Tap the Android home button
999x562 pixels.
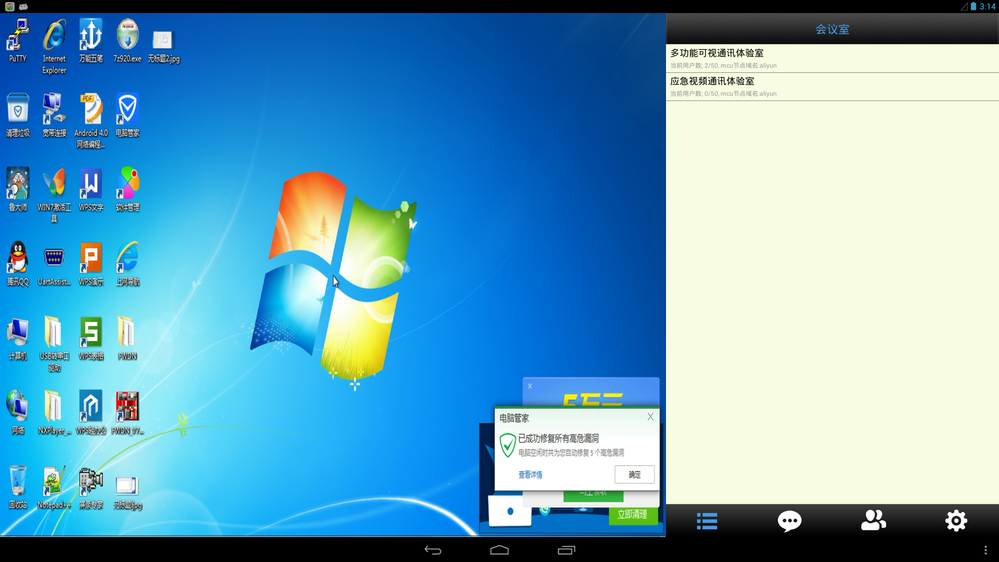(x=500, y=550)
